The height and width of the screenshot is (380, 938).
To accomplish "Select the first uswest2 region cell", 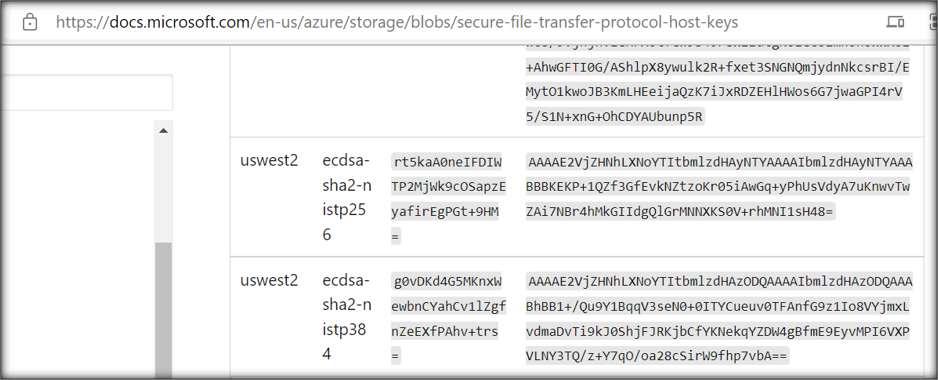I will pyautogui.click(x=269, y=160).
